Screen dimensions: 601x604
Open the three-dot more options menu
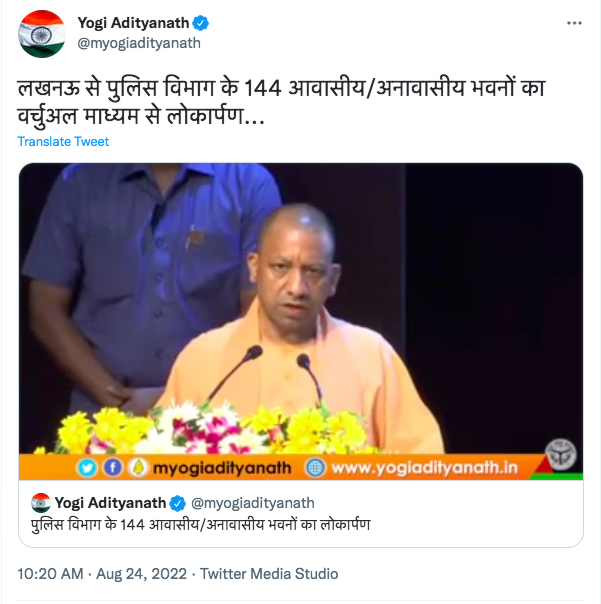pyautogui.click(x=574, y=23)
